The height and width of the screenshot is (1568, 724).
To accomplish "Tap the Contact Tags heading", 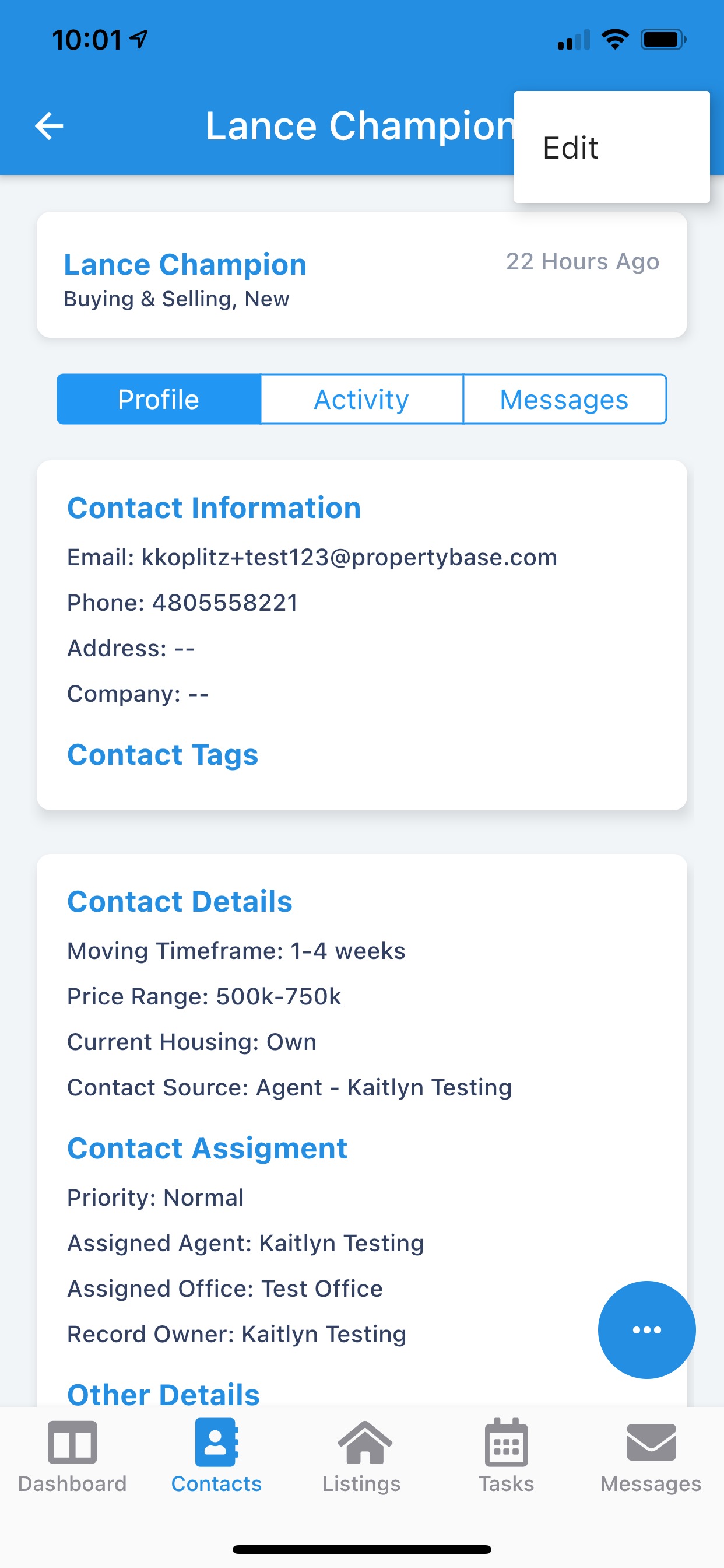I will coord(163,755).
